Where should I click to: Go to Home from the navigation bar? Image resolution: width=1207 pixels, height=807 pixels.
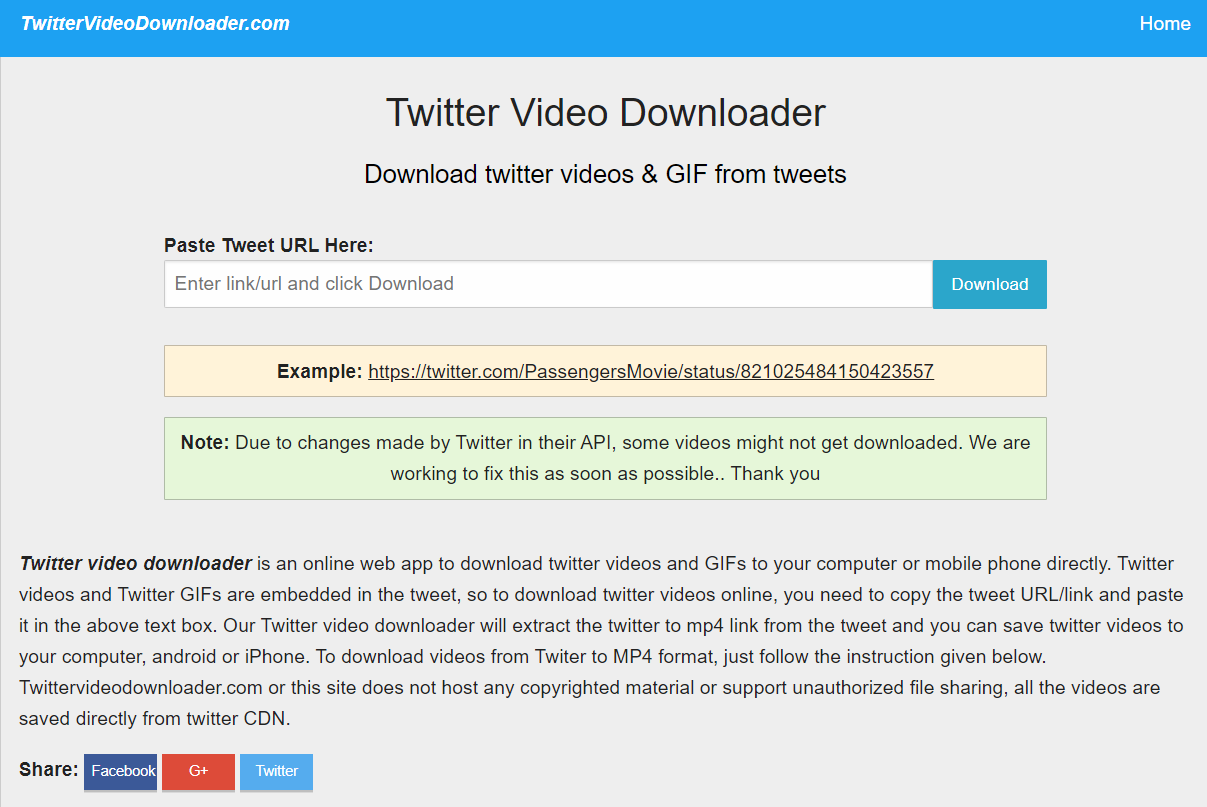pyautogui.click(x=1165, y=23)
